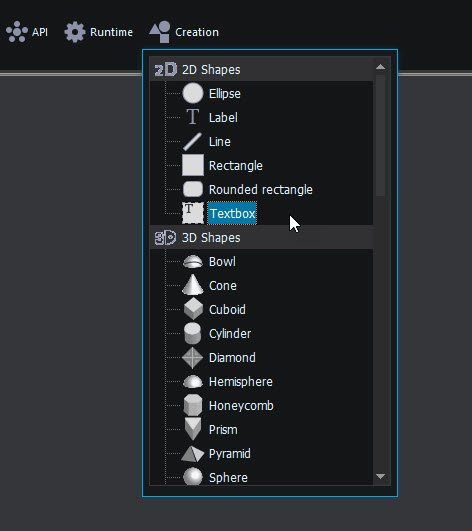Click the scrollbar up arrow
This screenshot has height=531, width=472.
click(x=380, y=67)
